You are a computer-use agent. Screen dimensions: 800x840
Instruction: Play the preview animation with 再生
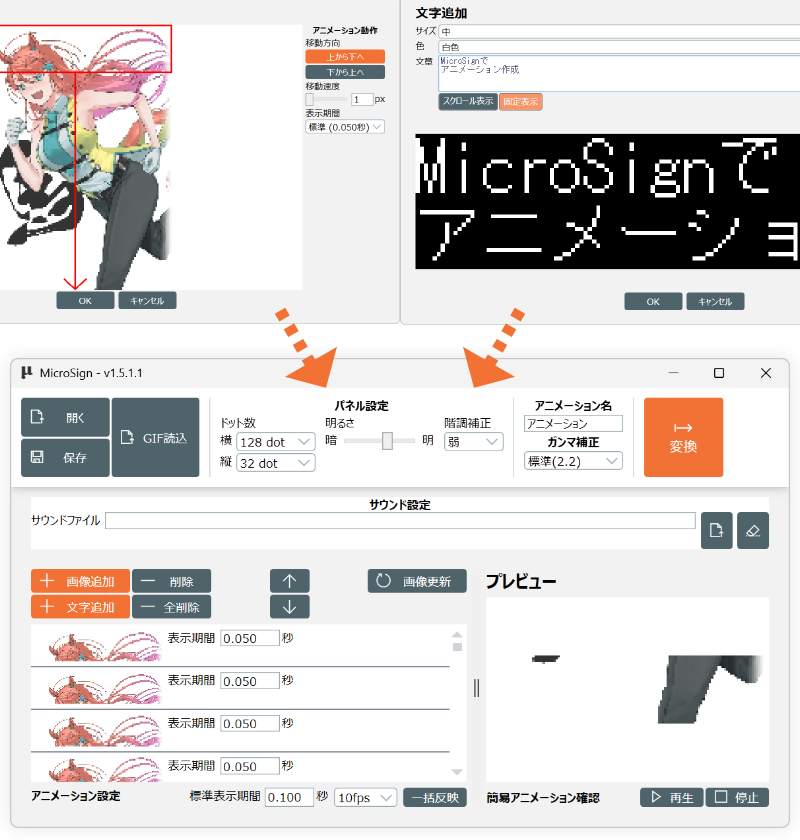tap(672, 797)
